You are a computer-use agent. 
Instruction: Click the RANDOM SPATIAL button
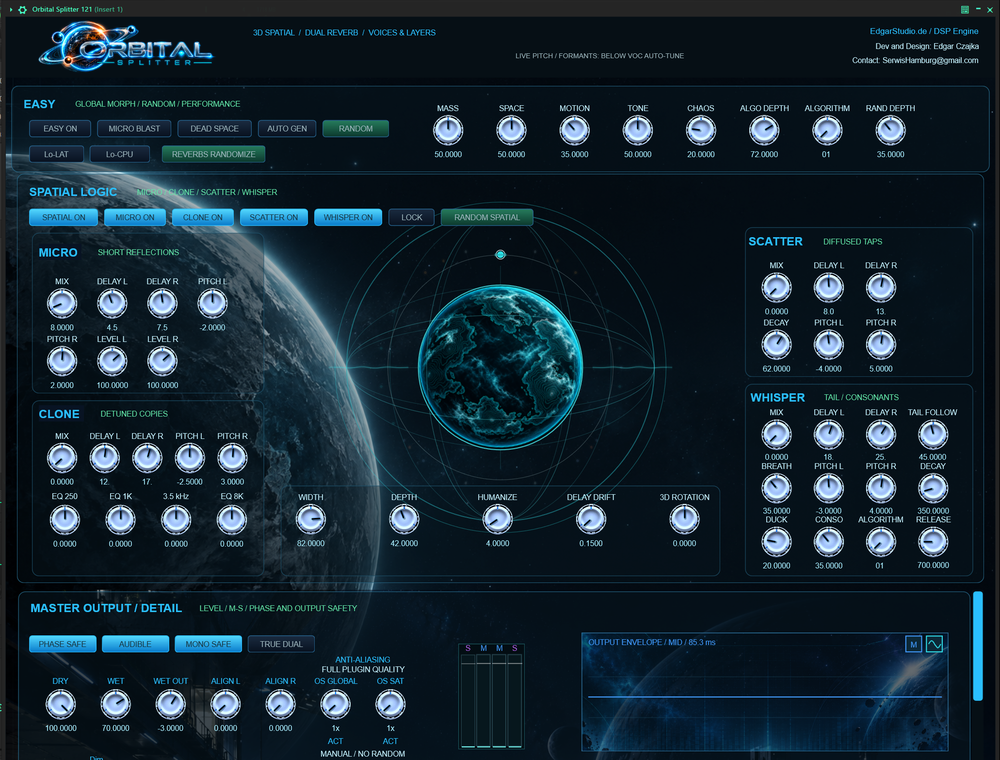[487, 217]
